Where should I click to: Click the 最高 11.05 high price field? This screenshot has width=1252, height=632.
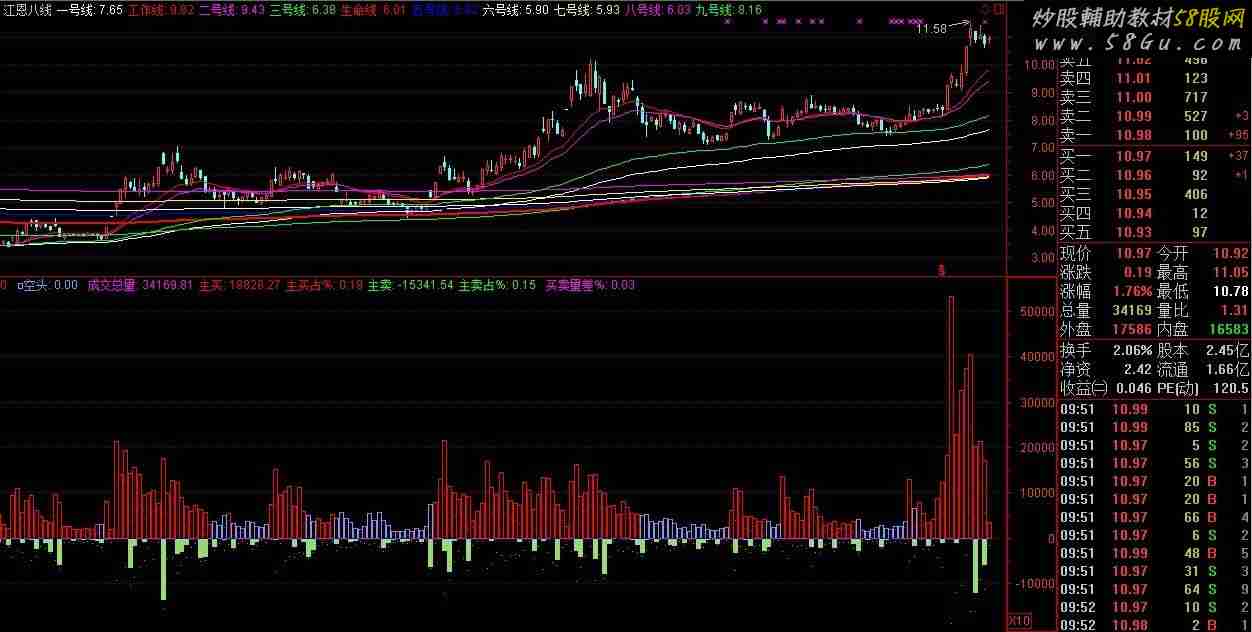(x=1203, y=272)
